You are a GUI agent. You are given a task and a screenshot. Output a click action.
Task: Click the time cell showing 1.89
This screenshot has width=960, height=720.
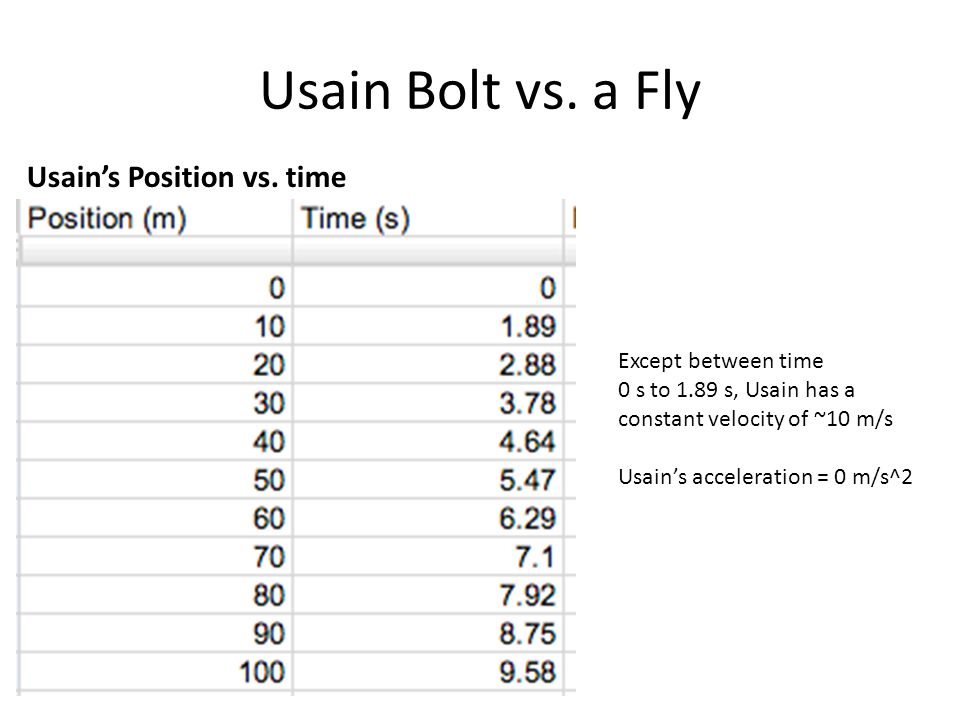click(x=427, y=326)
